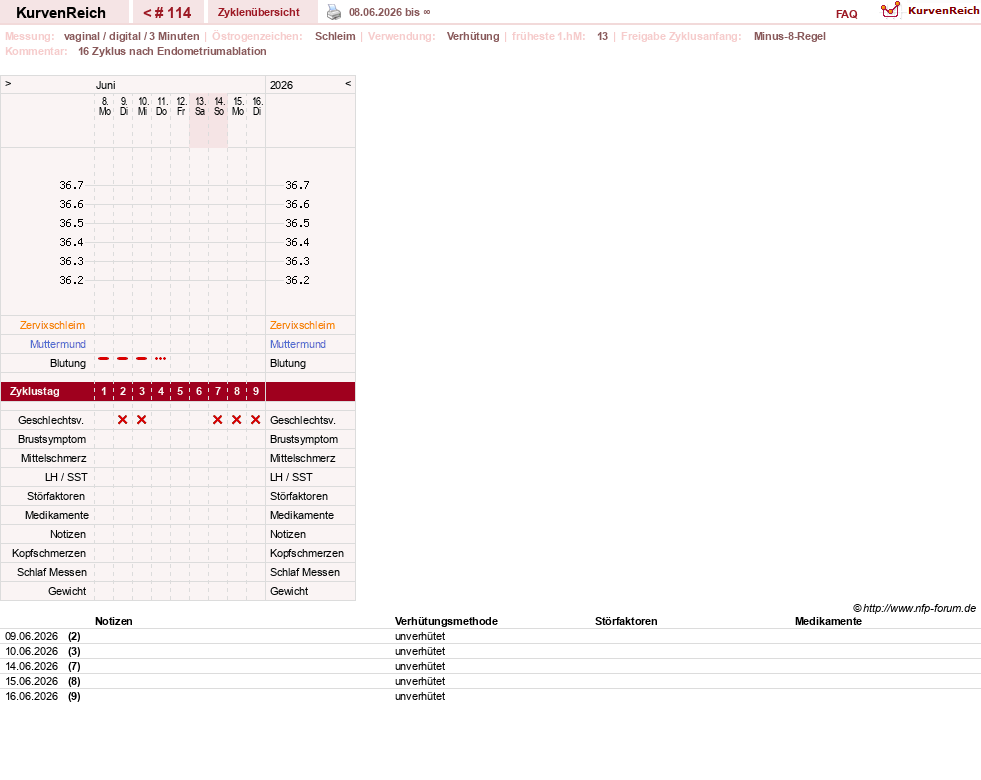Click cycle day 5 in Zyklustag row

click(x=180, y=392)
